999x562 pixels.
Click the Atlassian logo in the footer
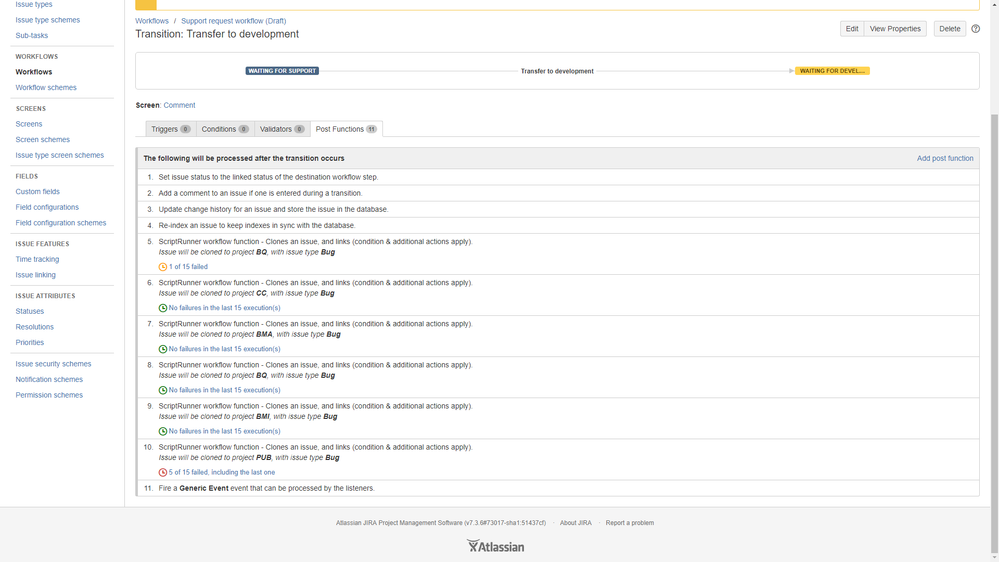pyautogui.click(x=495, y=546)
